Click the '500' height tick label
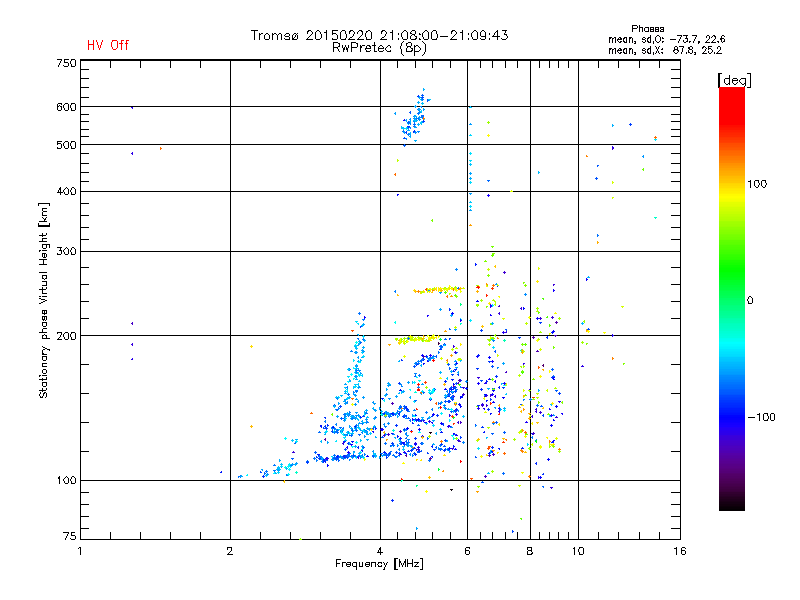 (66, 145)
